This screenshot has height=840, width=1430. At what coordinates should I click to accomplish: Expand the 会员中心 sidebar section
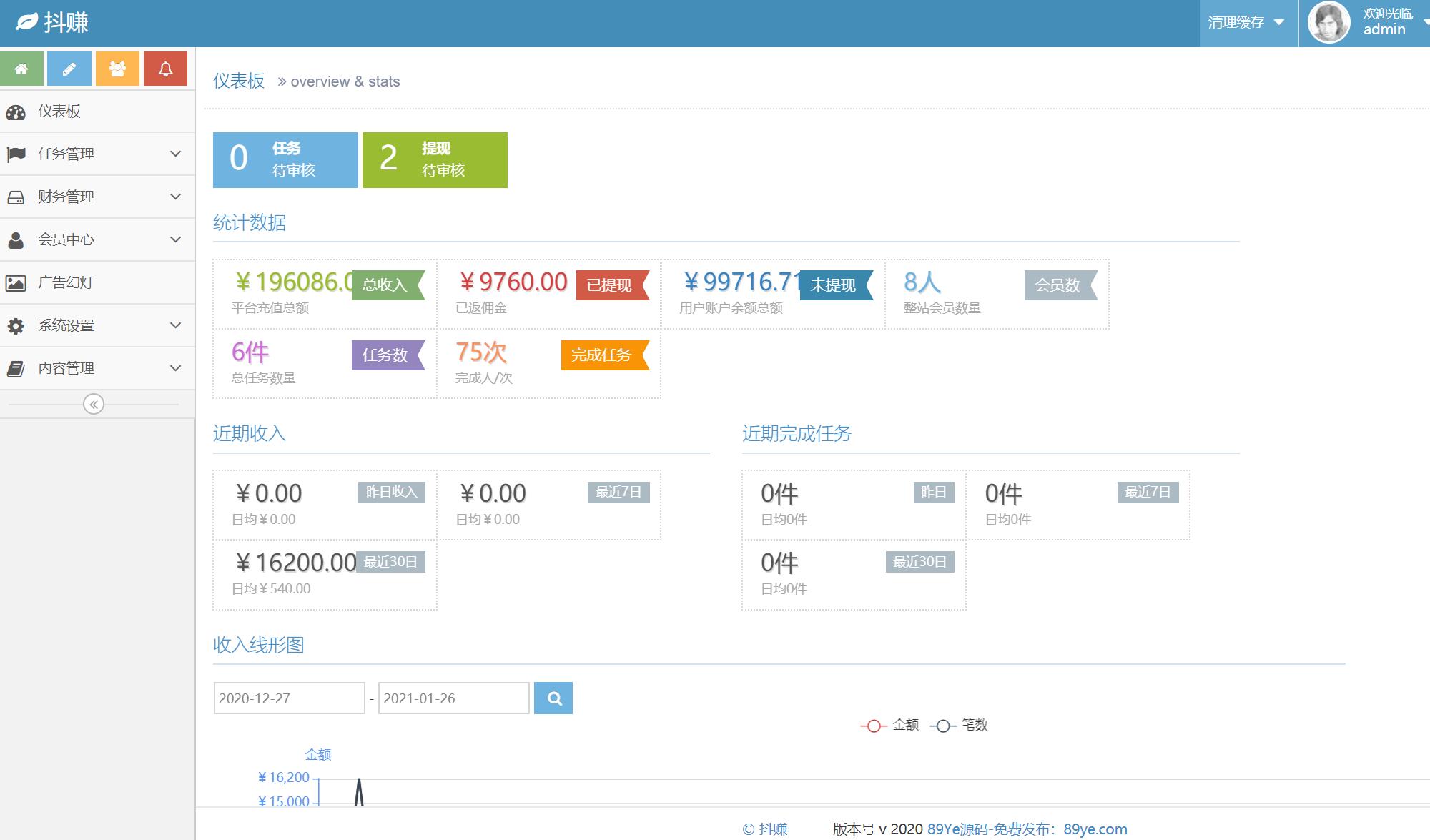coord(97,239)
